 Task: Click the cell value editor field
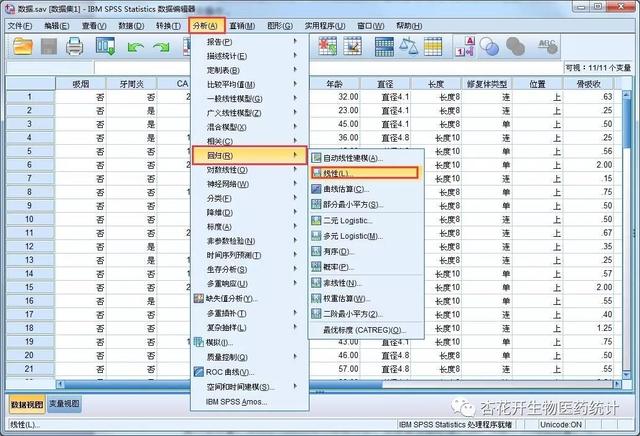coord(329,67)
